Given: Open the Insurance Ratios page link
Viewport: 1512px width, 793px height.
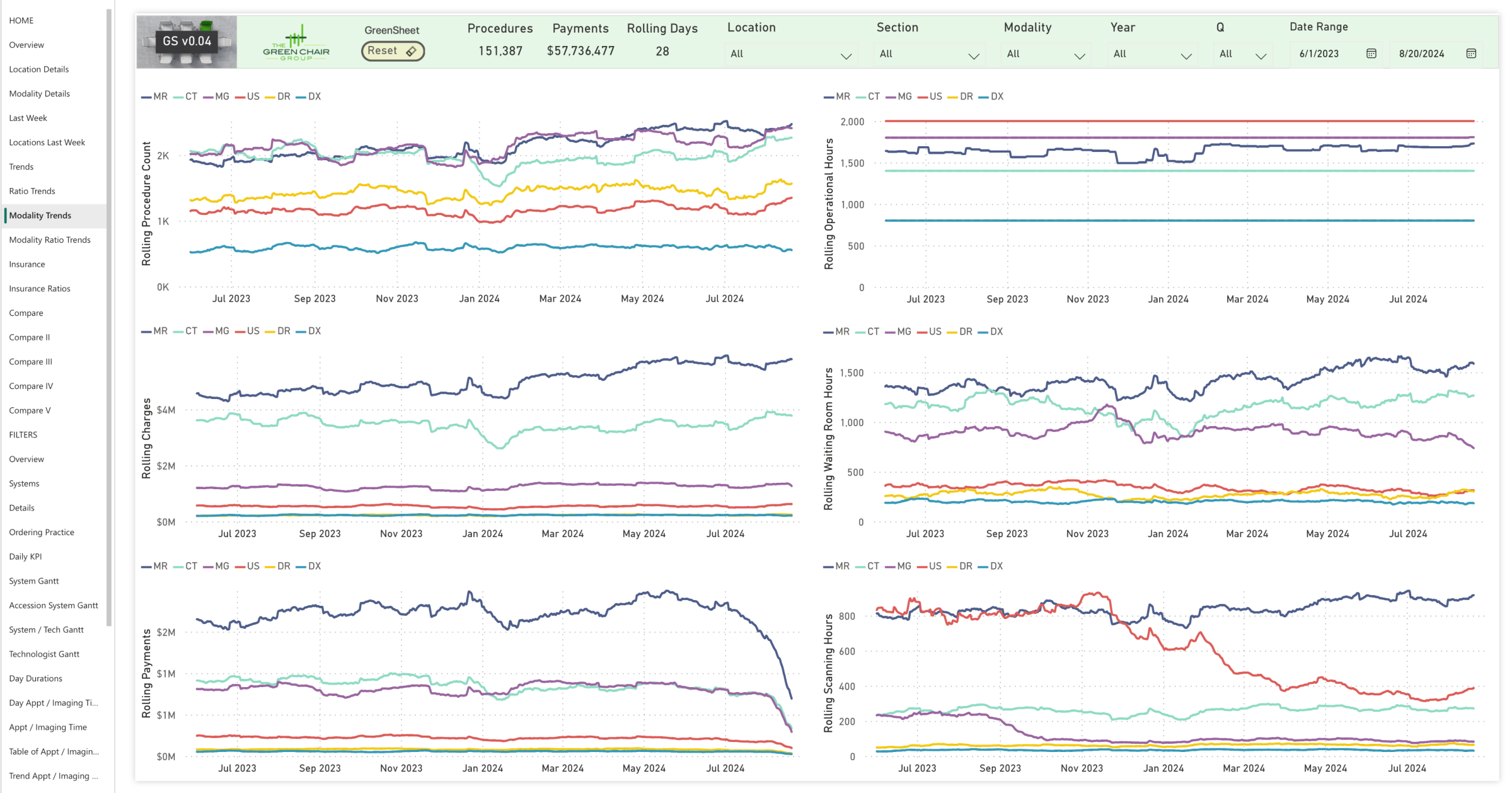Looking at the screenshot, I should (40, 289).
